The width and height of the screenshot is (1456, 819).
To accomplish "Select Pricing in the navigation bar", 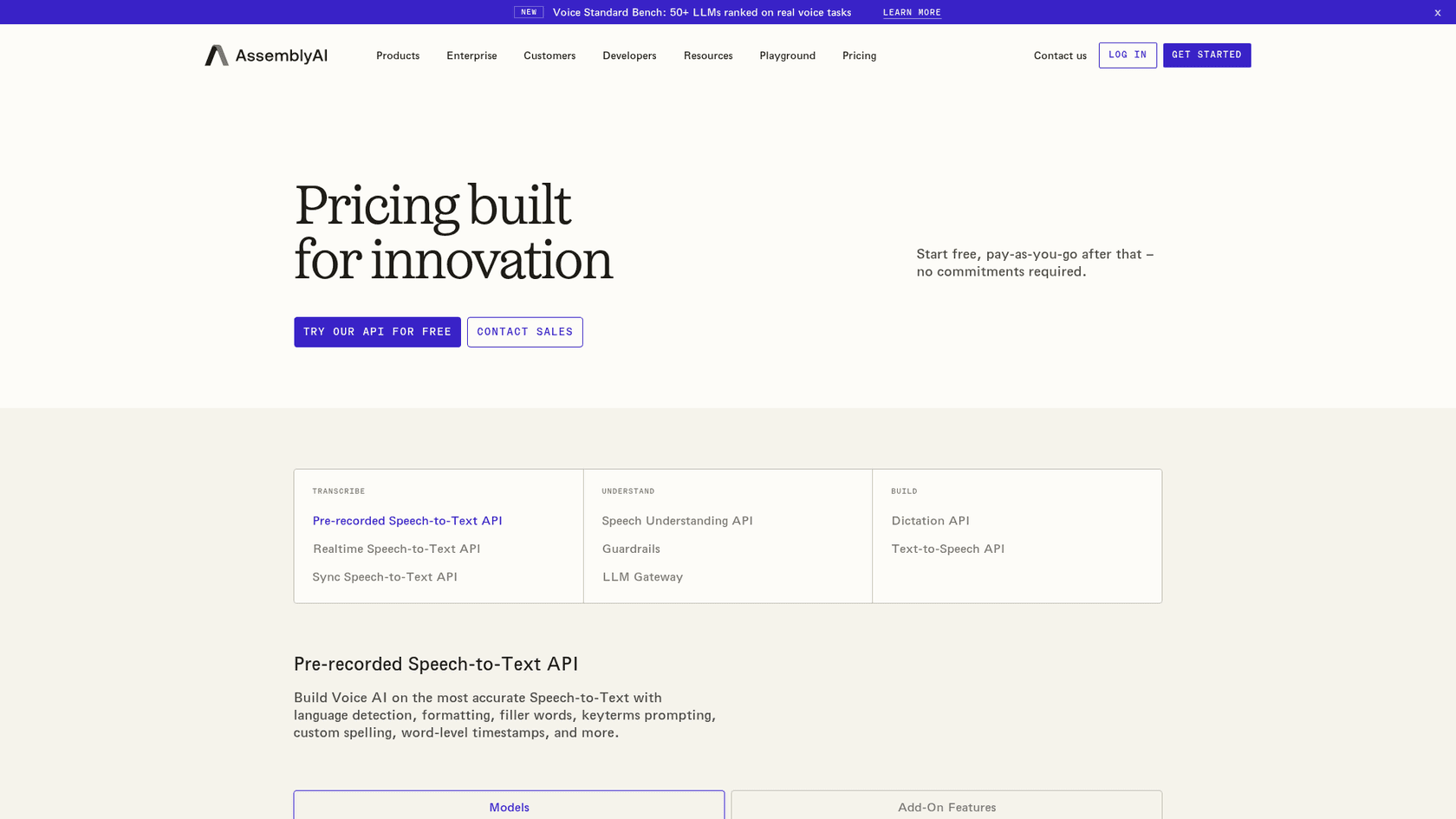I will pyautogui.click(x=859, y=55).
